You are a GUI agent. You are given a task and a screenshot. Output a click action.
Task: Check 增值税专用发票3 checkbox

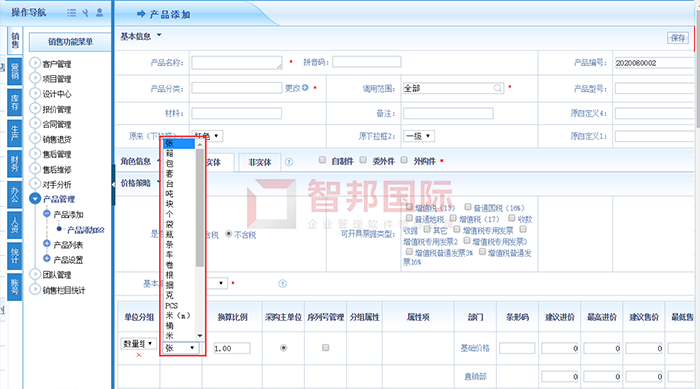[x=467, y=240]
